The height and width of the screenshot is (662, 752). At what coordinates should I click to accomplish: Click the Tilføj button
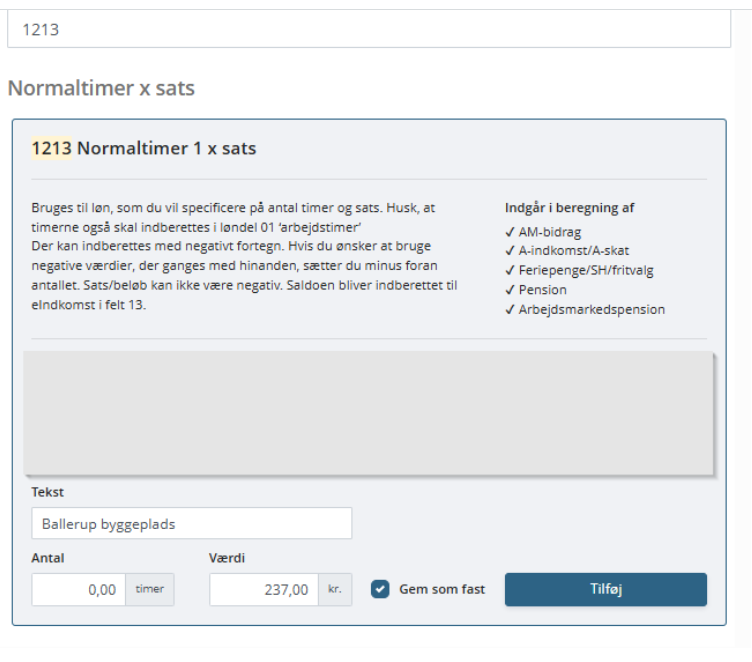(605, 589)
